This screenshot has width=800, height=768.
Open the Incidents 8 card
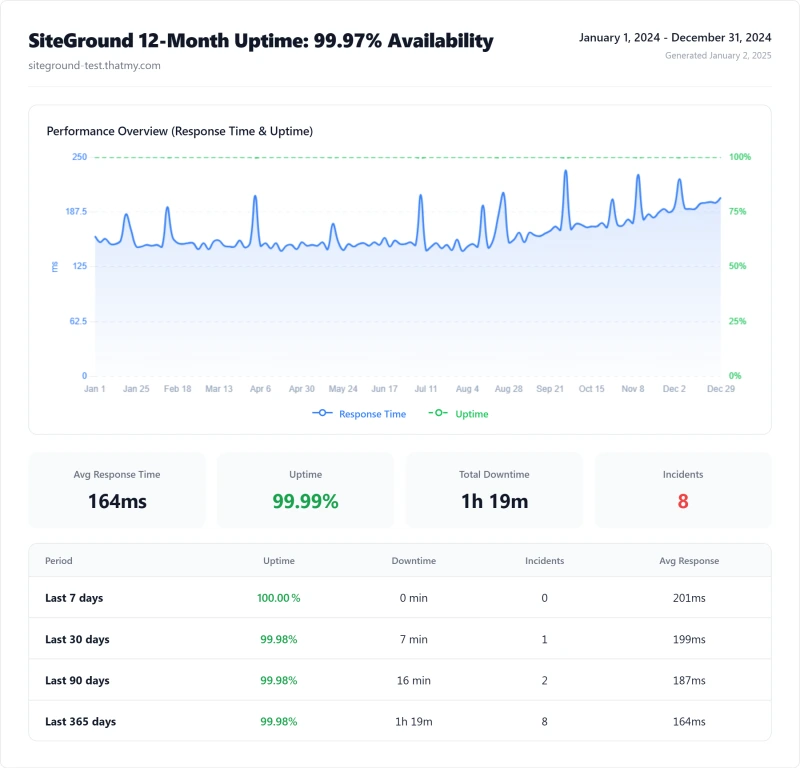683,490
